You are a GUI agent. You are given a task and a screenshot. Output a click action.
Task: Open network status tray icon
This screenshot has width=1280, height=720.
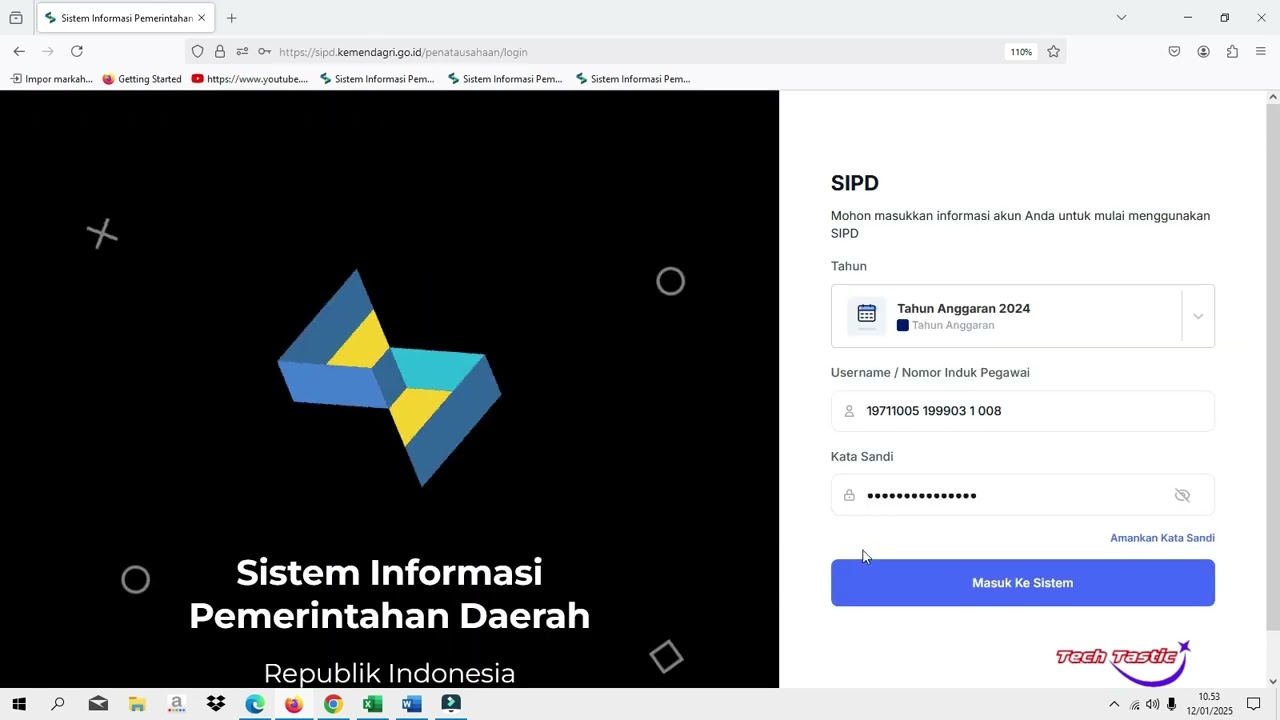[x=1134, y=704]
